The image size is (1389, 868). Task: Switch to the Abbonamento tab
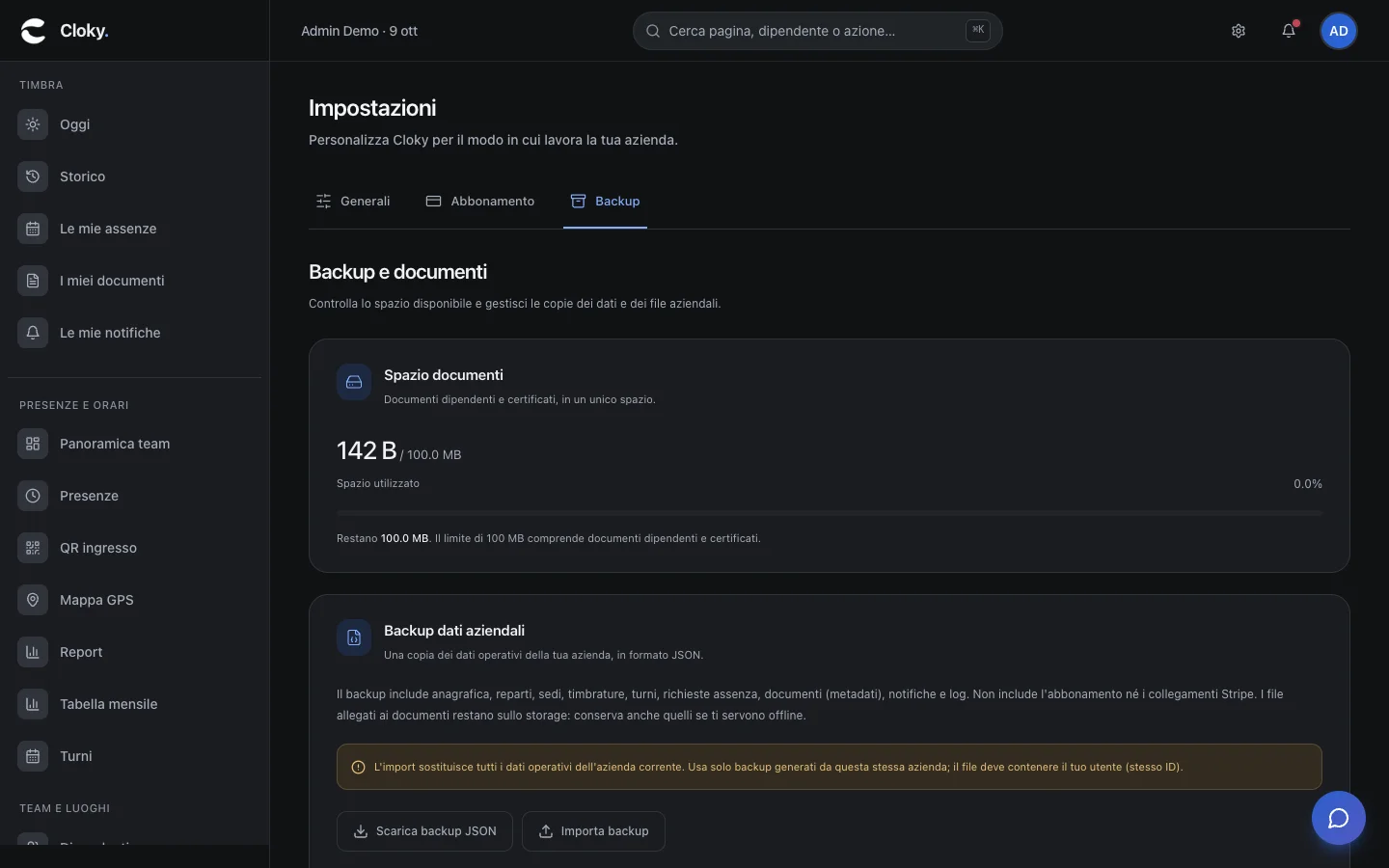tap(480, 202)
